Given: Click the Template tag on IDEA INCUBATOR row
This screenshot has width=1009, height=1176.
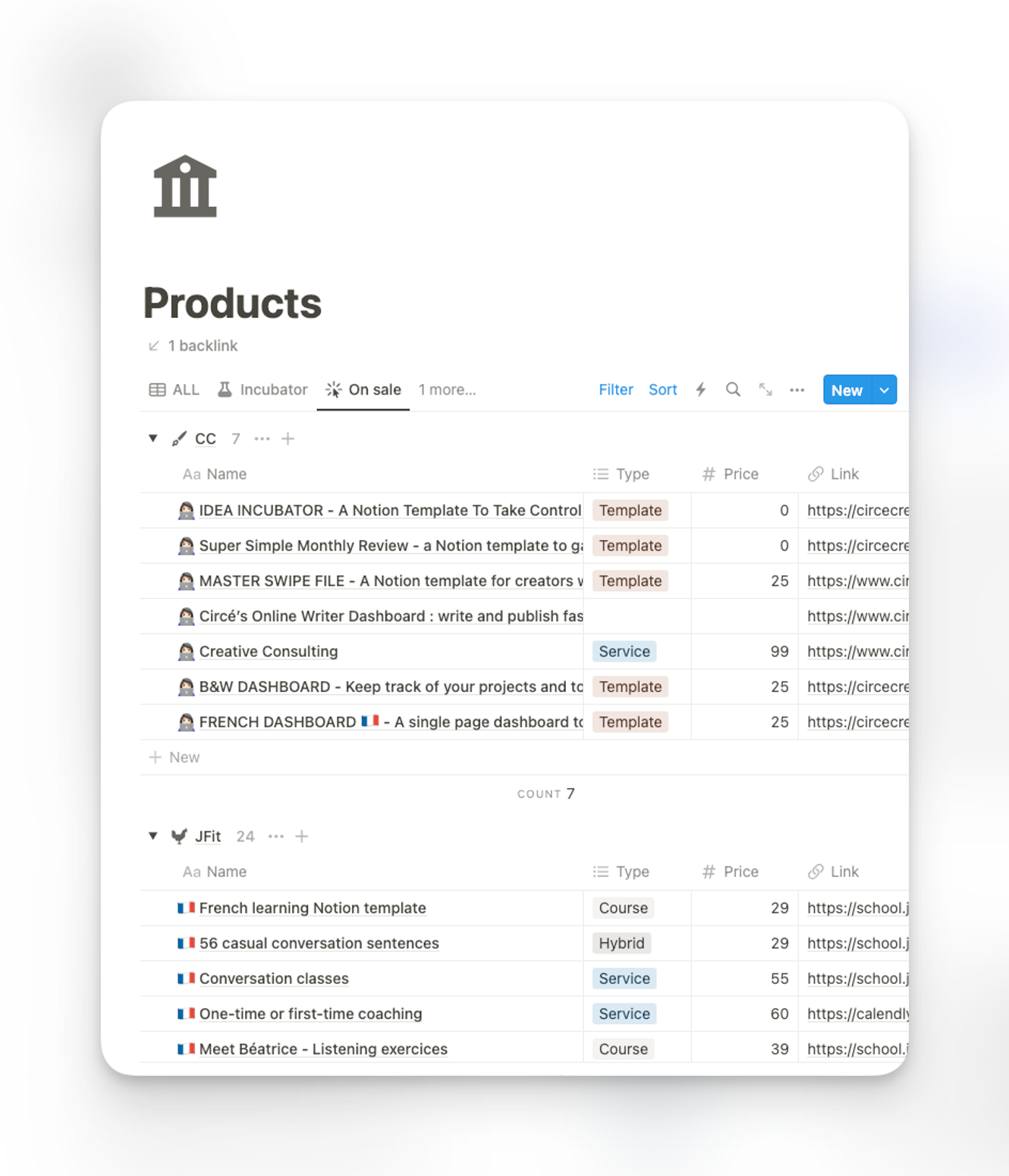Looking at the screenshot, I should point(630,511).
